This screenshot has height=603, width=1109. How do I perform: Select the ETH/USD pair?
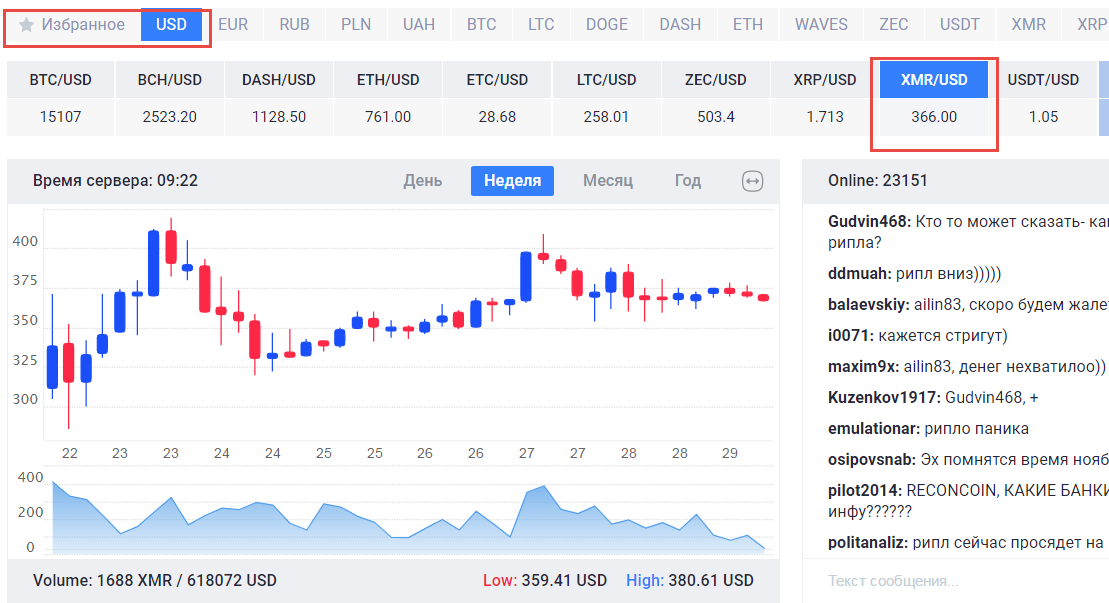pyautogui.click(x=388, y=80)
